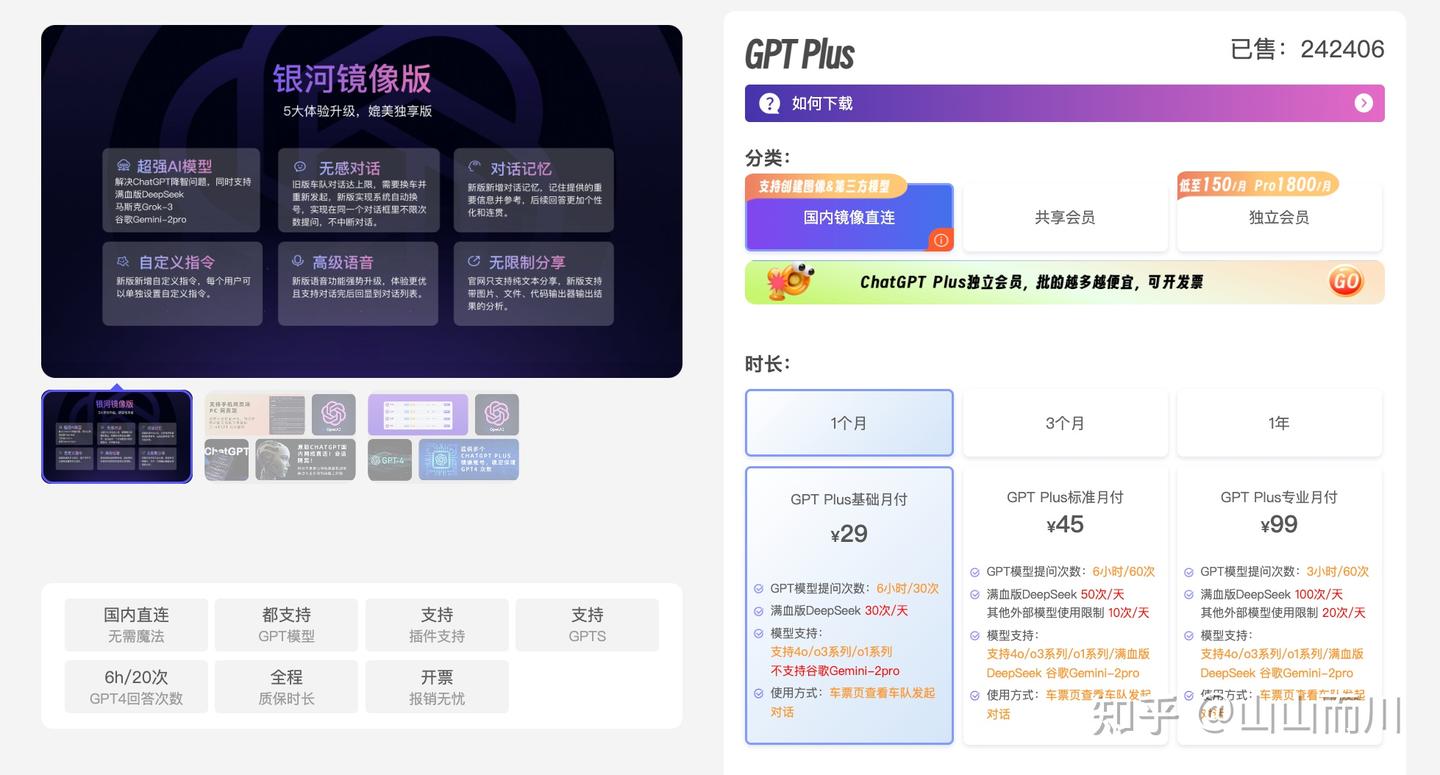The image size is (1440, 775).
Task: Choose the 1个月 duration
Action: click(x=849, y=423)
